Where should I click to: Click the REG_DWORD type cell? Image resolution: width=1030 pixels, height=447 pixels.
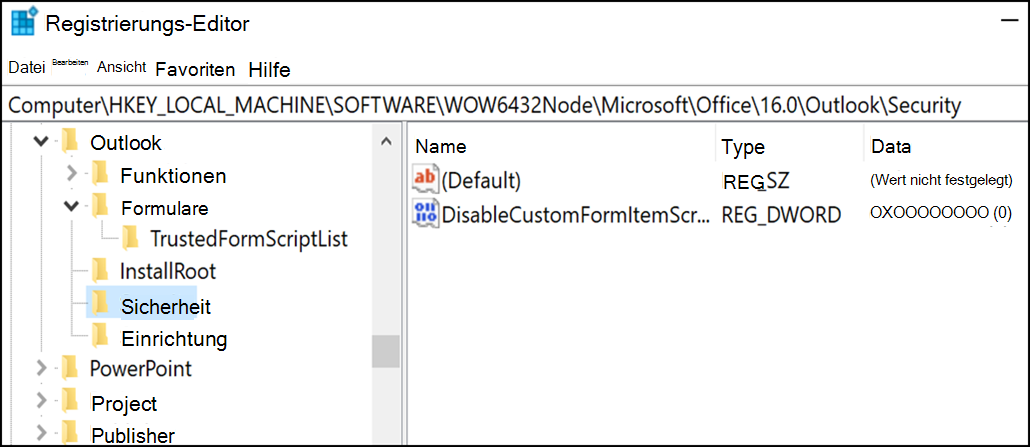click(781, 214)
